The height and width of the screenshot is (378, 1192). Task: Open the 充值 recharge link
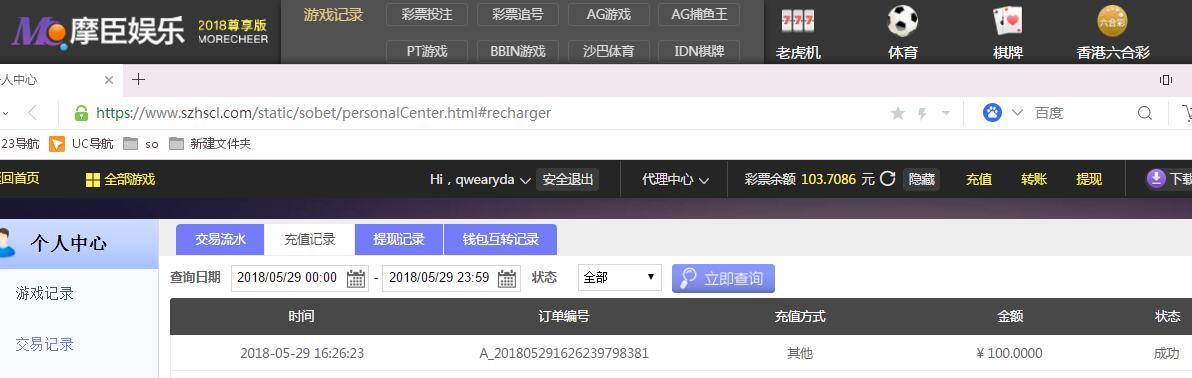pos(978,179)
